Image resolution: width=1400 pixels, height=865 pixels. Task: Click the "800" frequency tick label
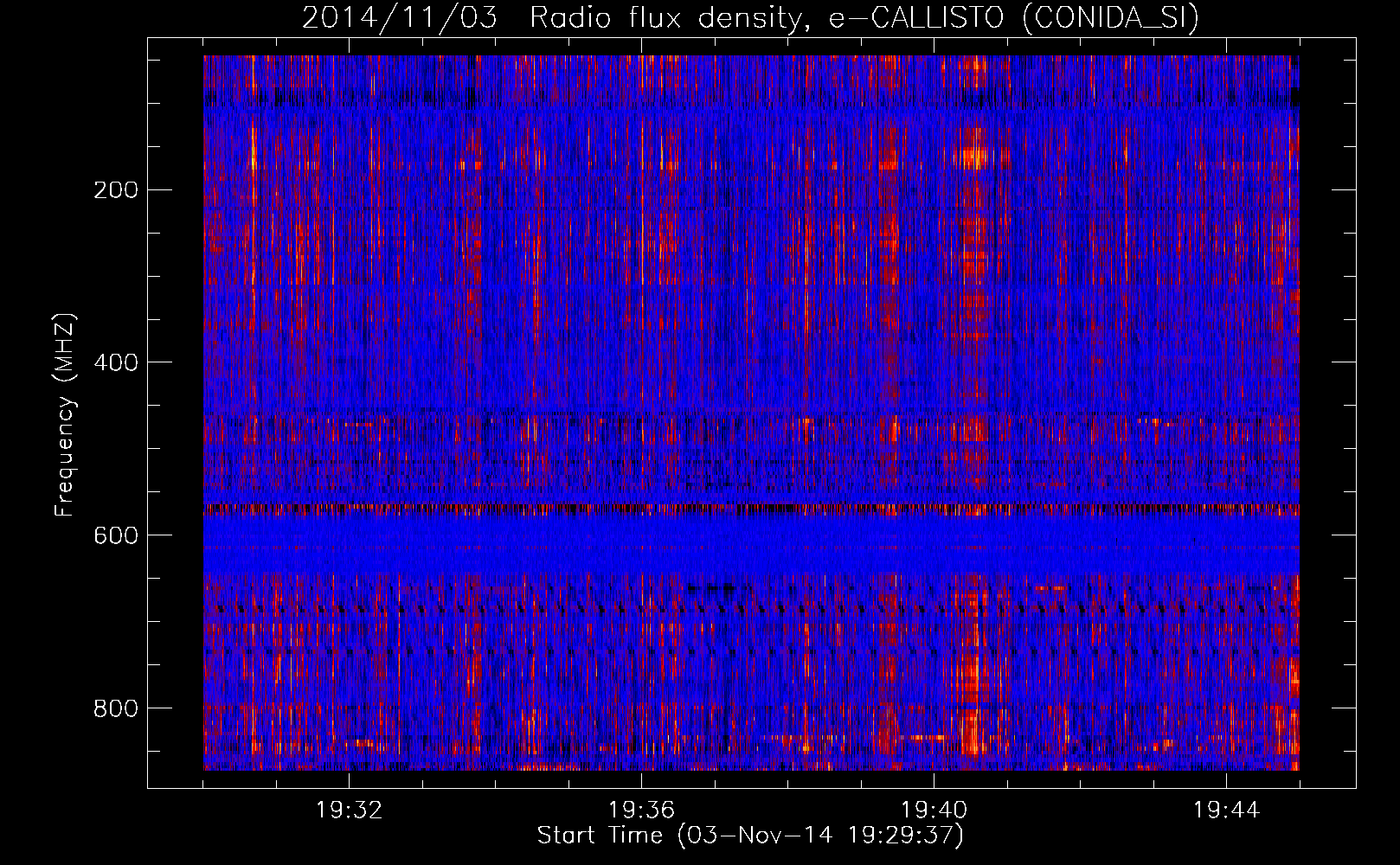coord(115,708)
